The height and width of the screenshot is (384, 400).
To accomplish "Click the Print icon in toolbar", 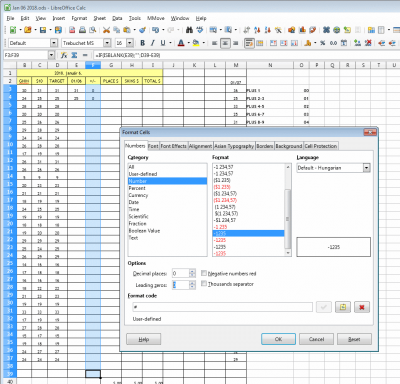I will click(82, 30).
